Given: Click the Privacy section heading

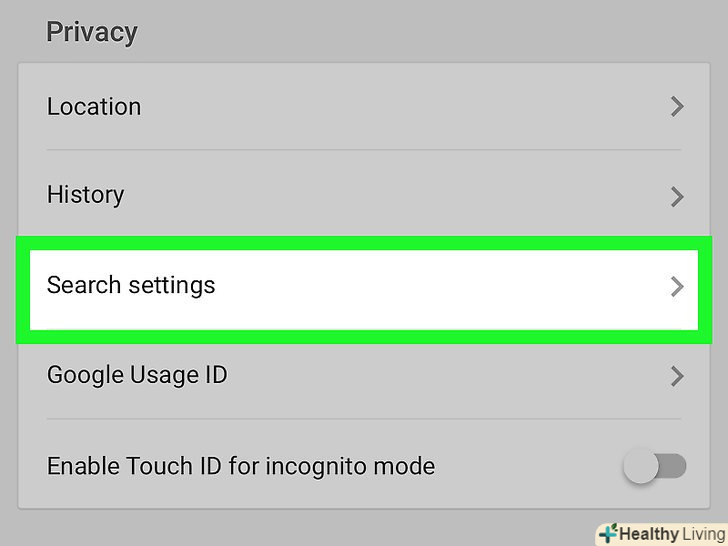Looking at the screenshot, I should point(91,31).
